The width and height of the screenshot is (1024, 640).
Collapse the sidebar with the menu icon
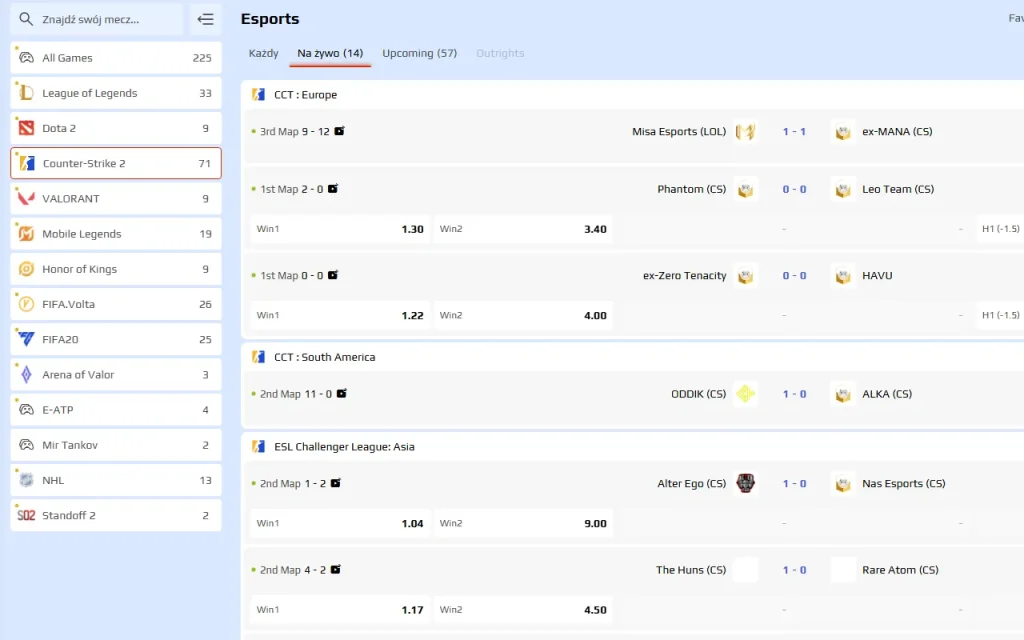(205, 19)
